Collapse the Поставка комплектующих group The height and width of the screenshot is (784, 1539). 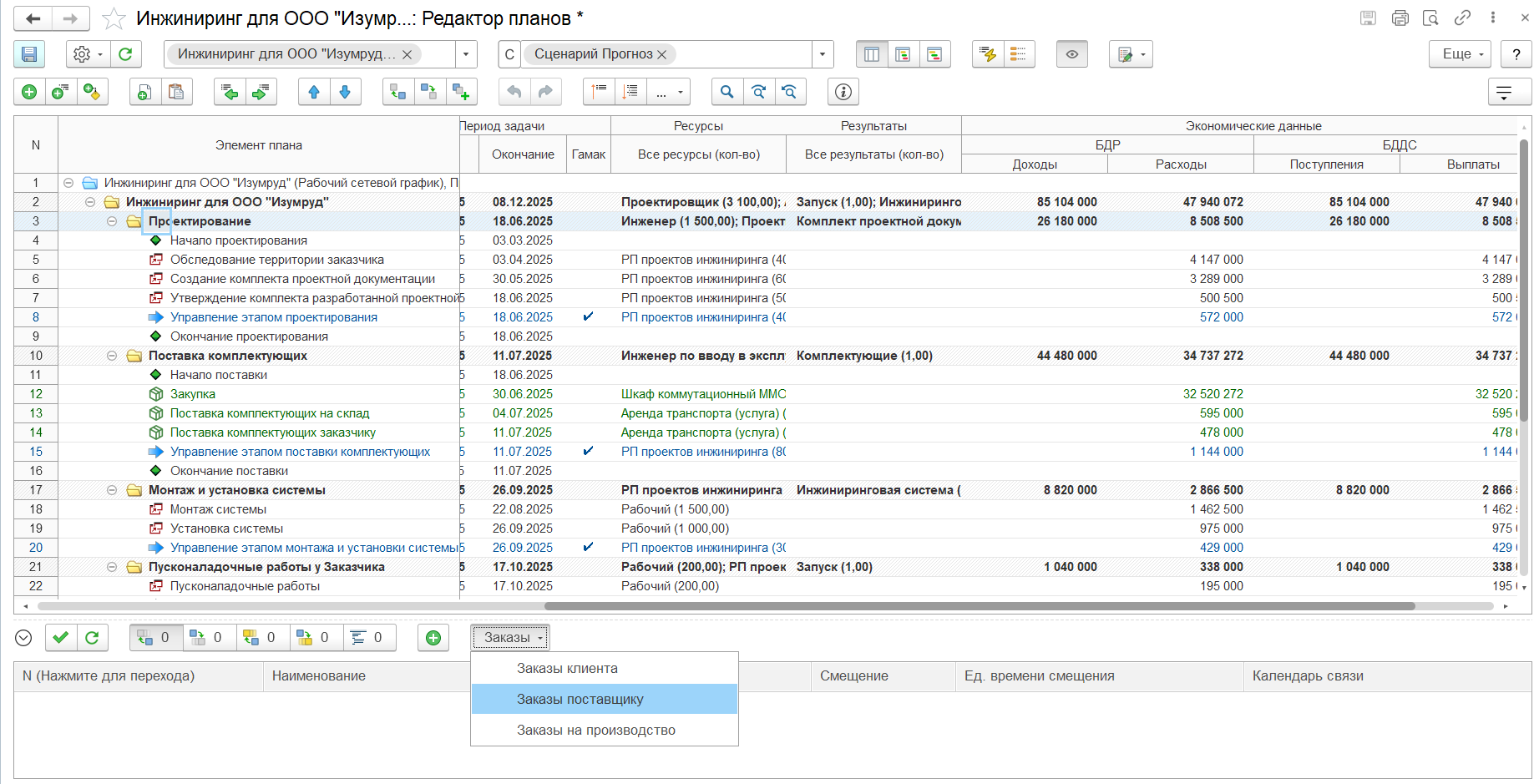click(x=112, y=356)
